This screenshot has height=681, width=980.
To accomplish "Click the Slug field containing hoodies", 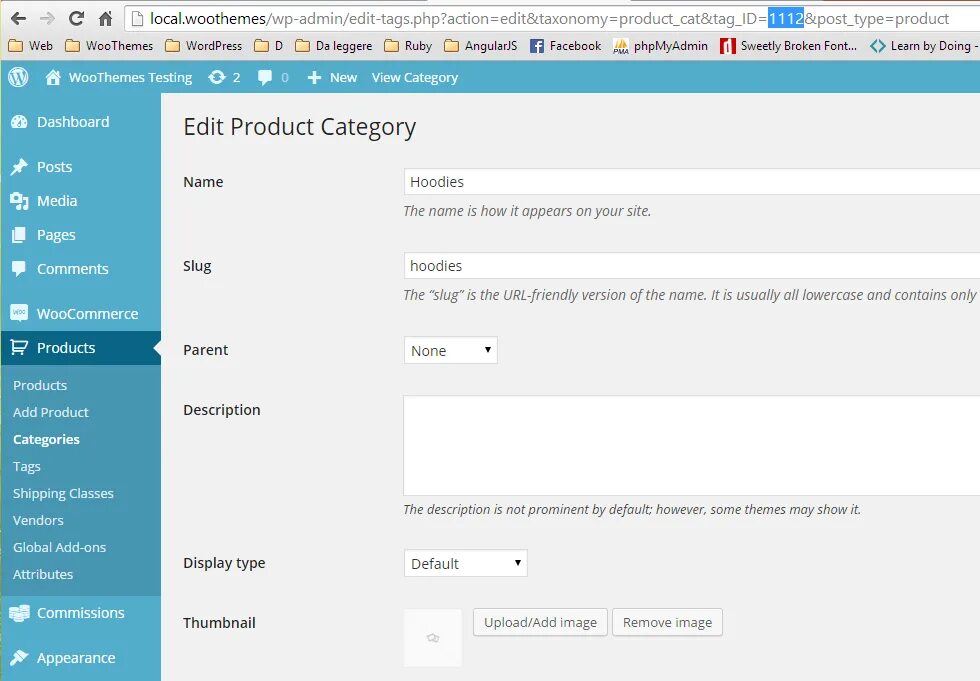I will pos(692,266).
